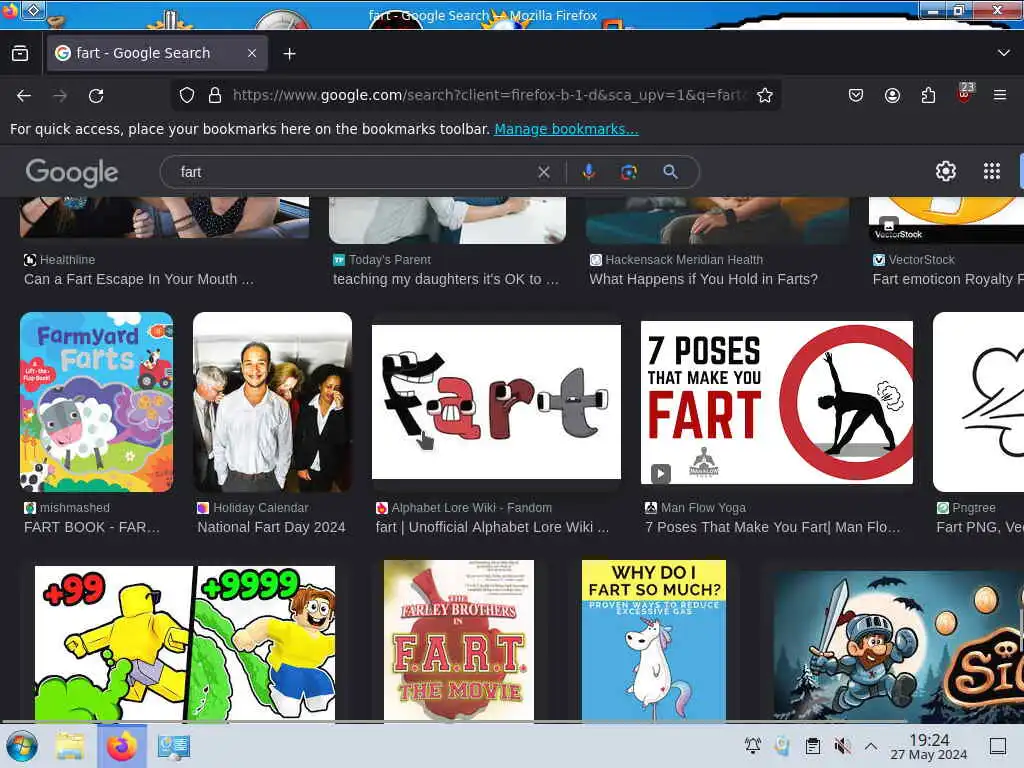Open Google Lens search by image icon
This screenshot has height=768, width=1024.
coord(628,172)
